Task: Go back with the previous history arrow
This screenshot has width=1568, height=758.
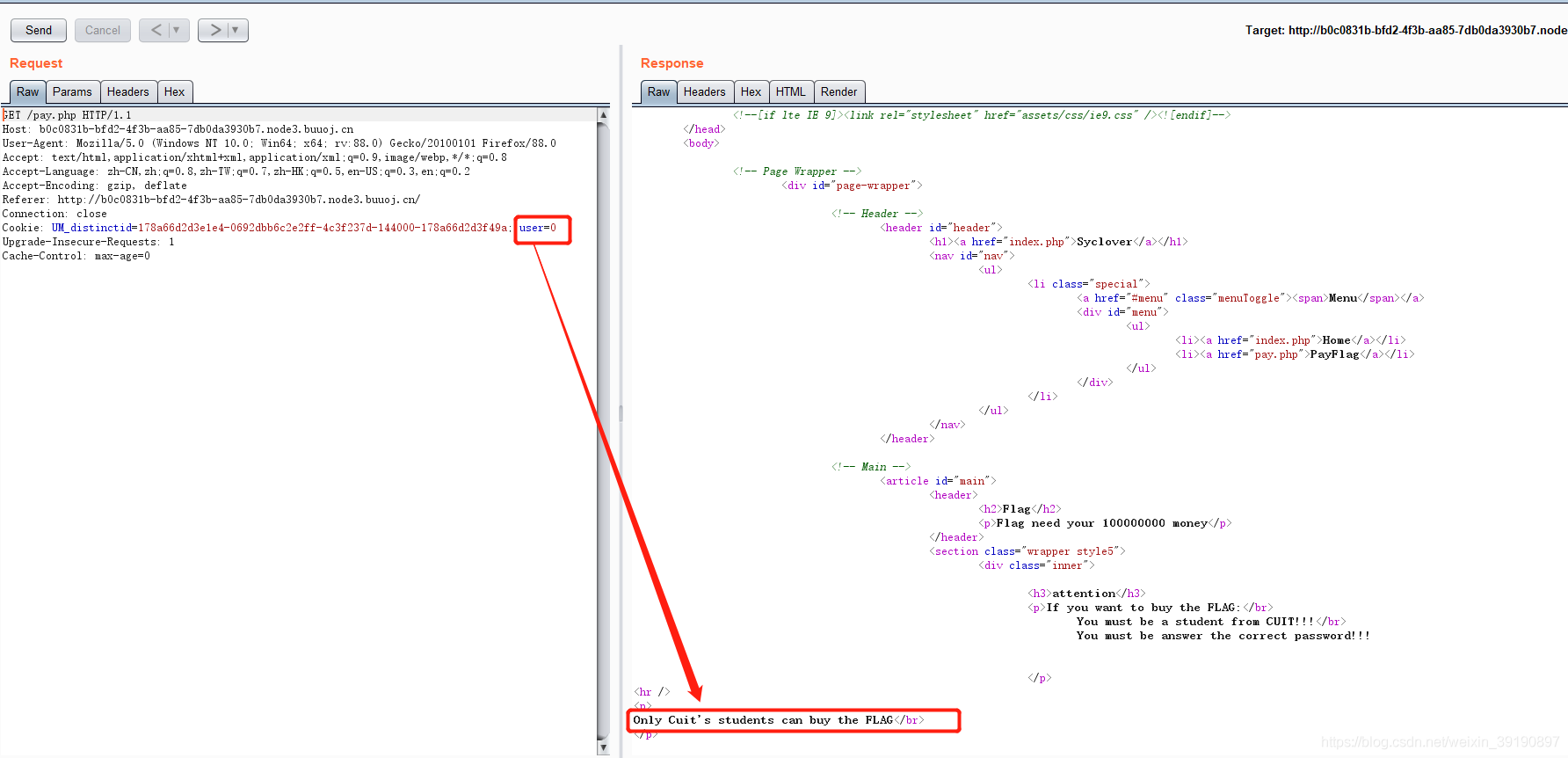Action: coord(156,30)
